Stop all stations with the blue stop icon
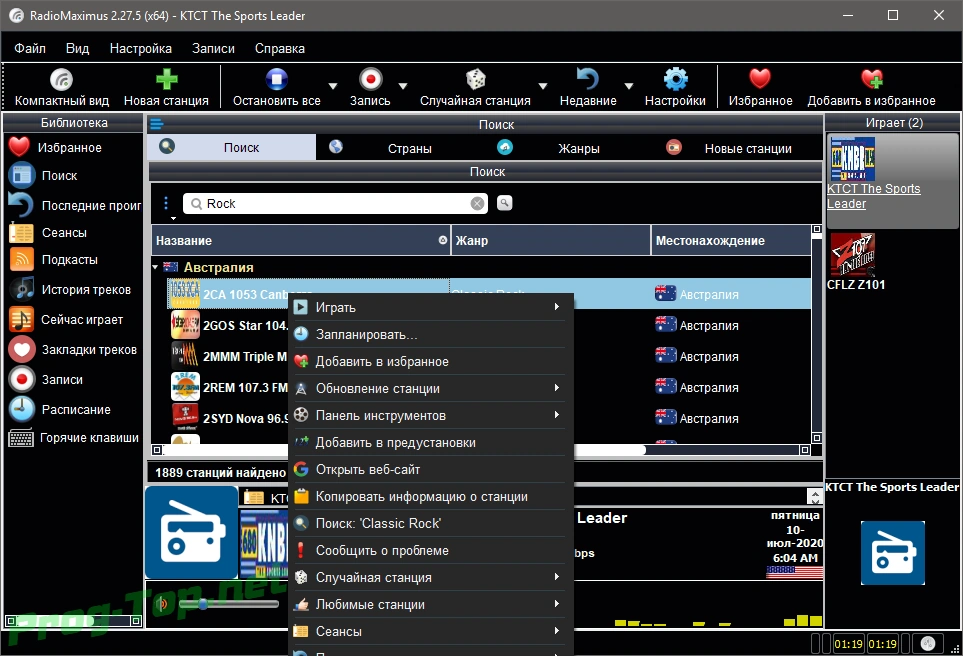Screen dimensions: 963x656 [276, 79]
